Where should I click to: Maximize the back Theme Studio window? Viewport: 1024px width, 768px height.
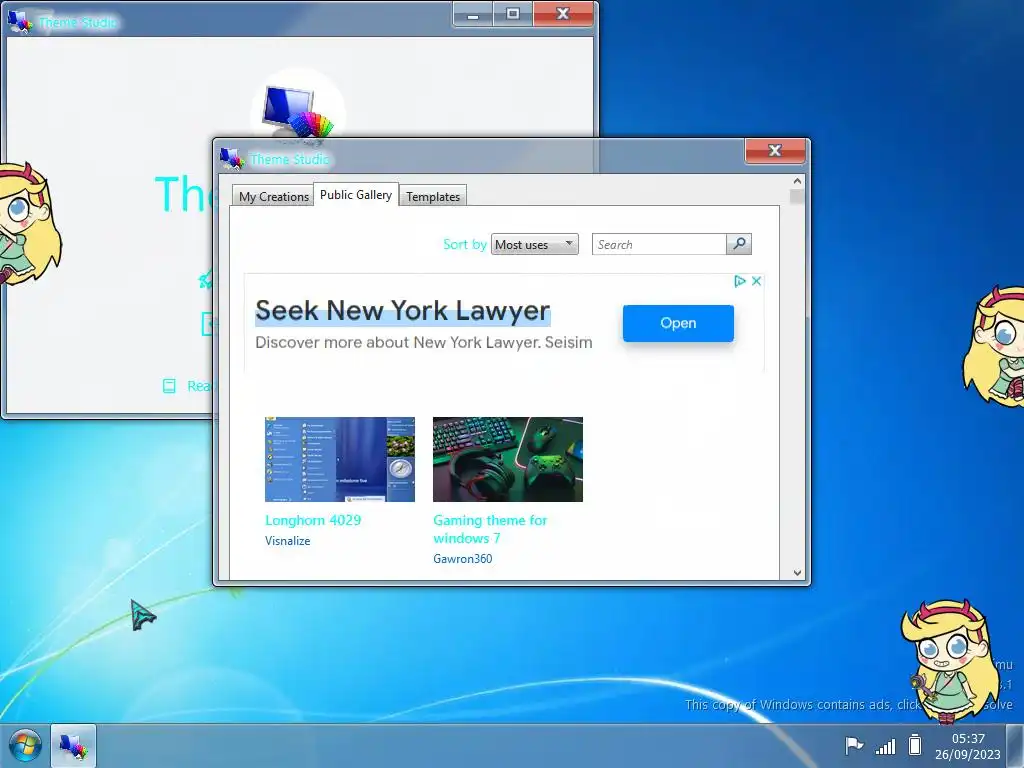point(513,14)
